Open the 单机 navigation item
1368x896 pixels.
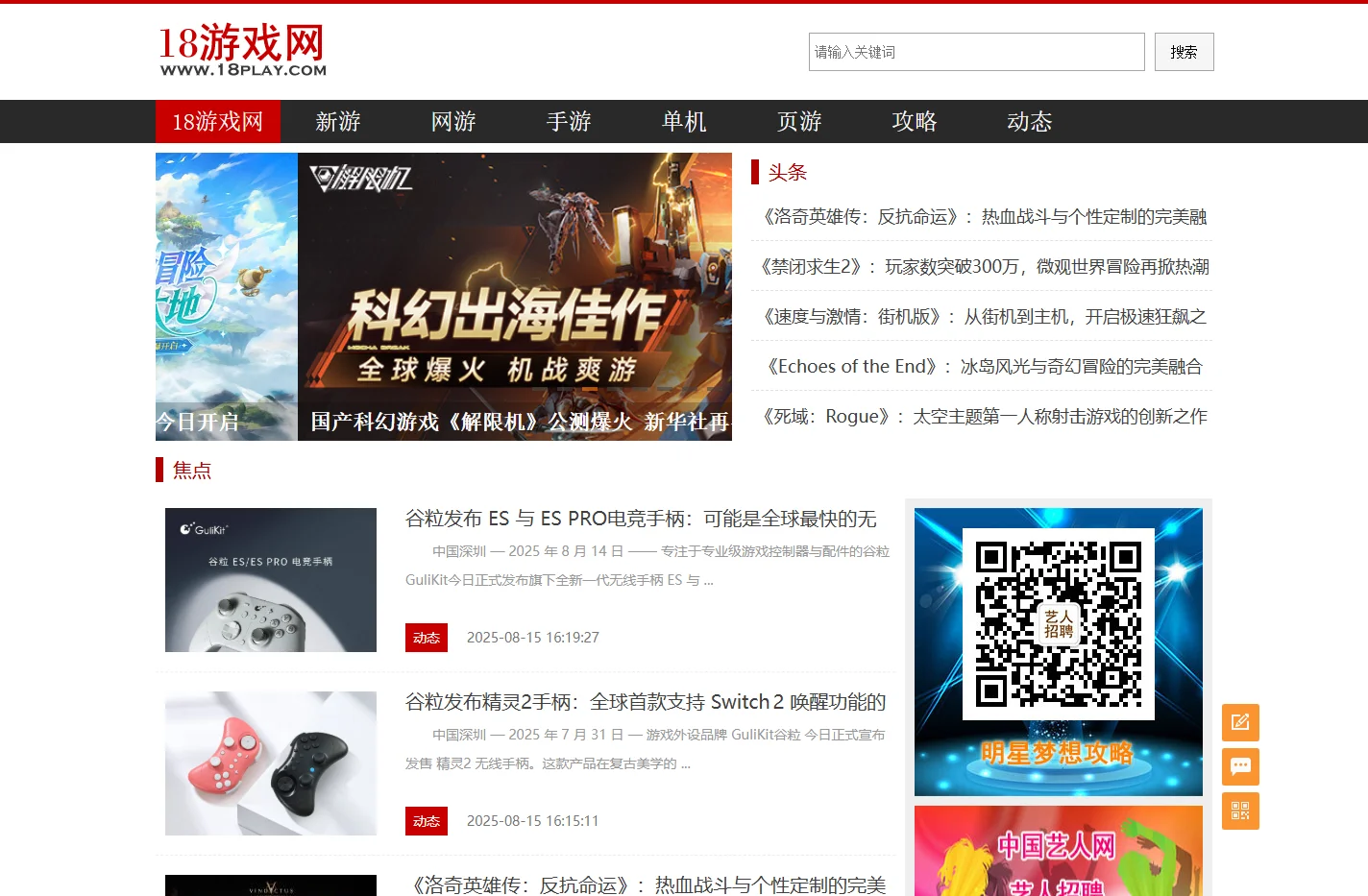tap(684, 121)
